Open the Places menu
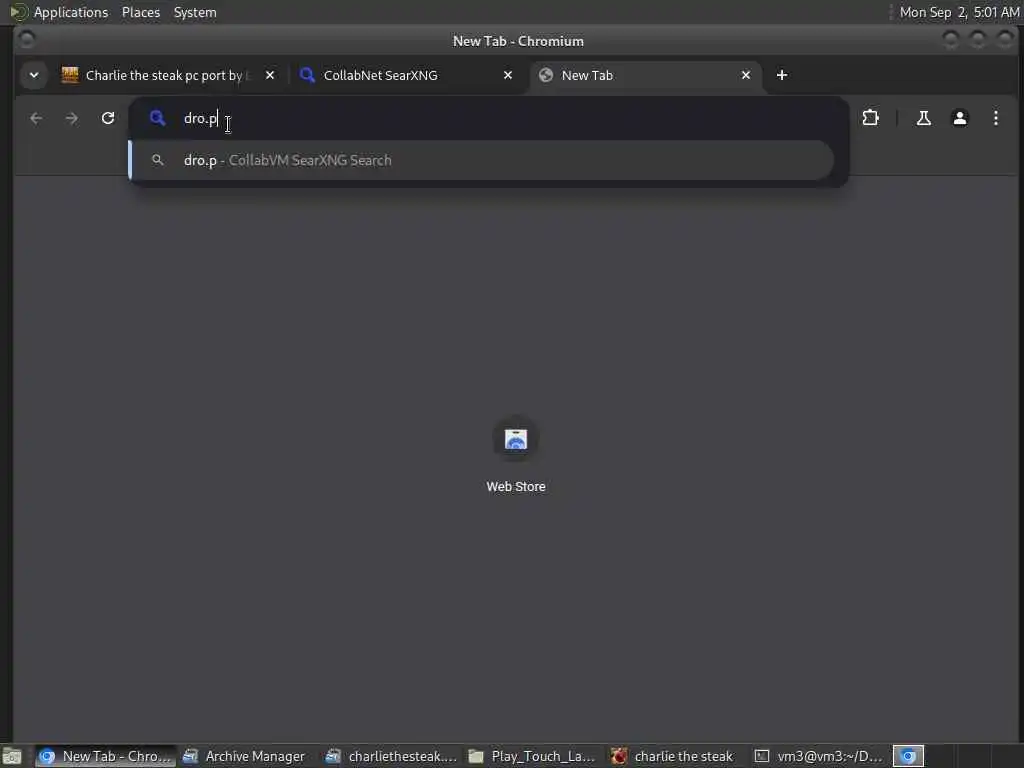 (x=140, y=12)
